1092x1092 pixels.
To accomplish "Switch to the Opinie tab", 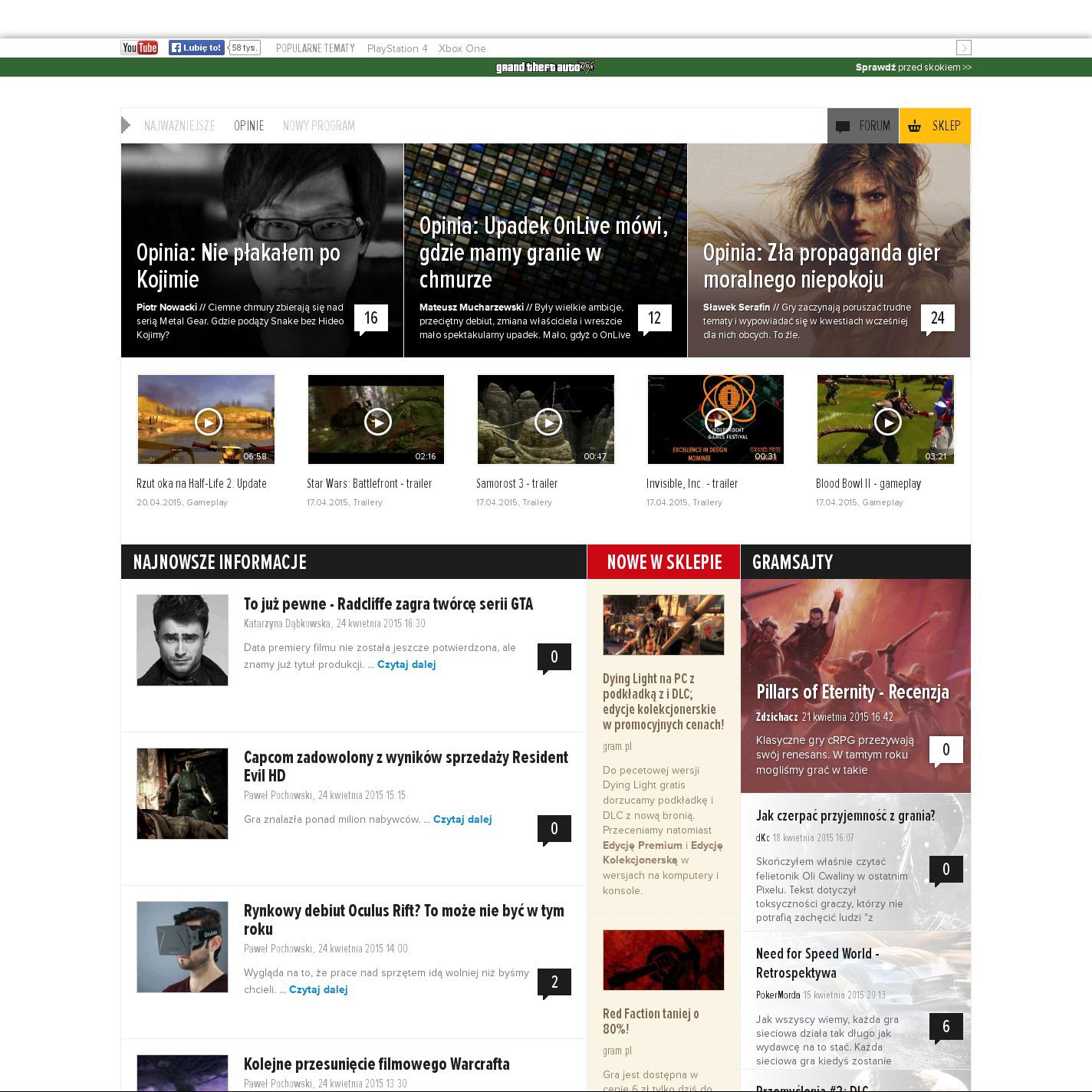I will (248, 126).
